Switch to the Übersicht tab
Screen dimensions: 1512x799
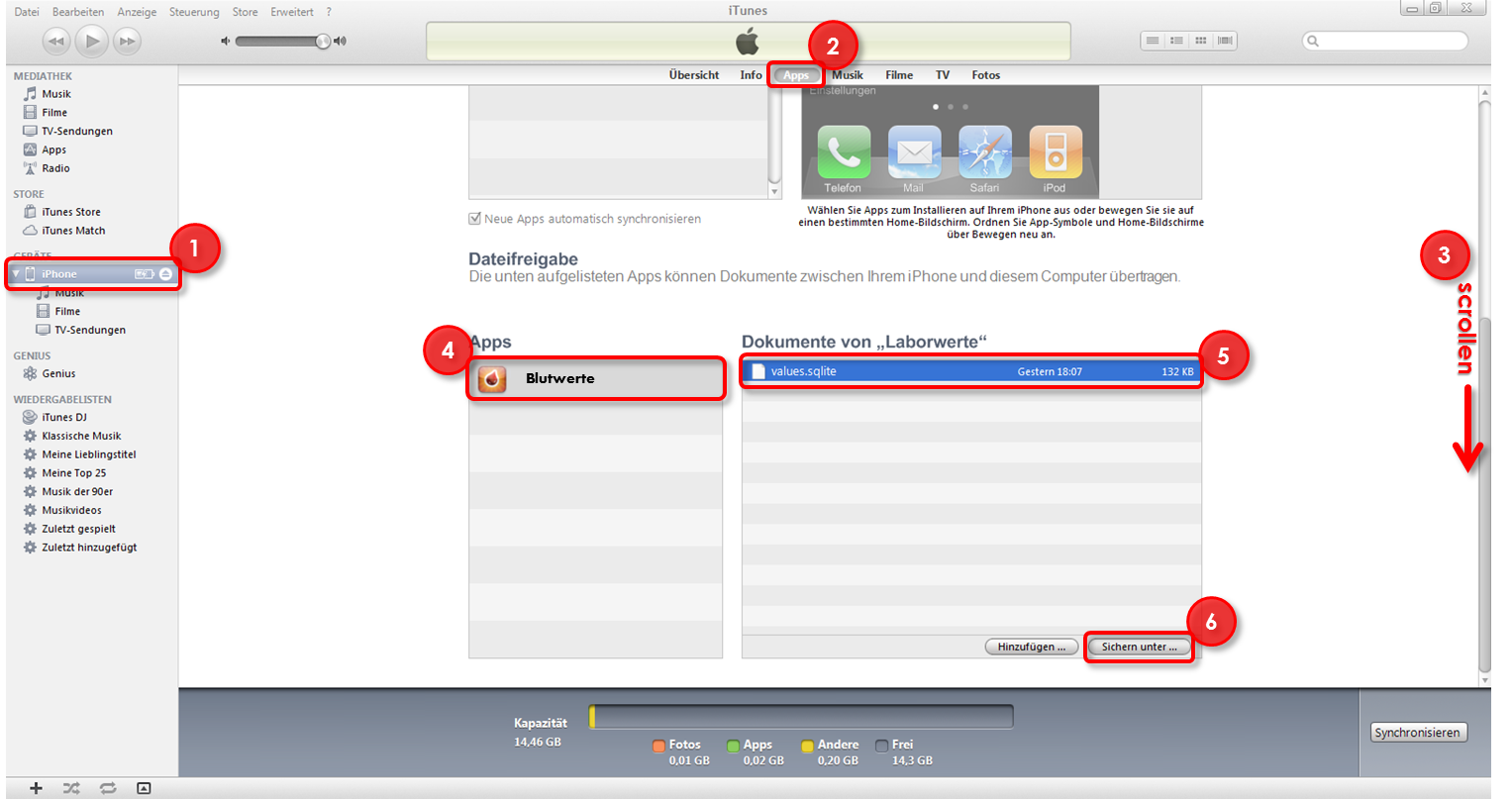click(694, 75)
